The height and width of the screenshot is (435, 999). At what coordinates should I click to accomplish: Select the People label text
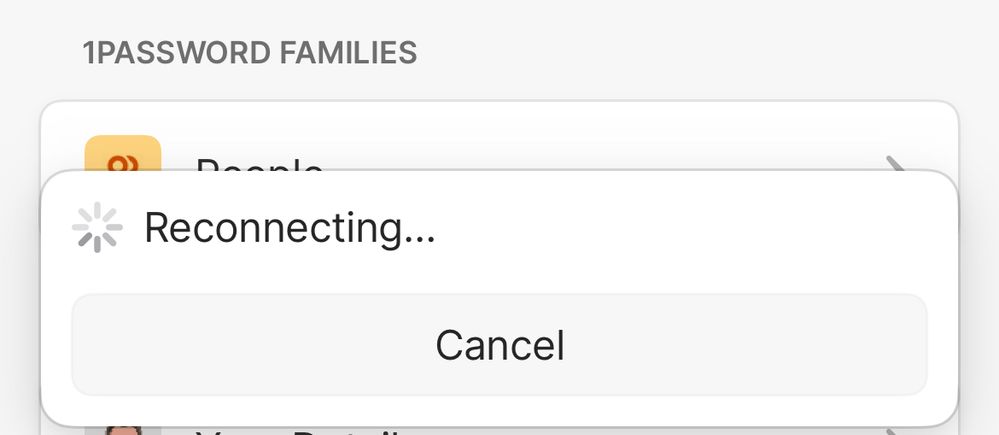click(x=260, y=163)
